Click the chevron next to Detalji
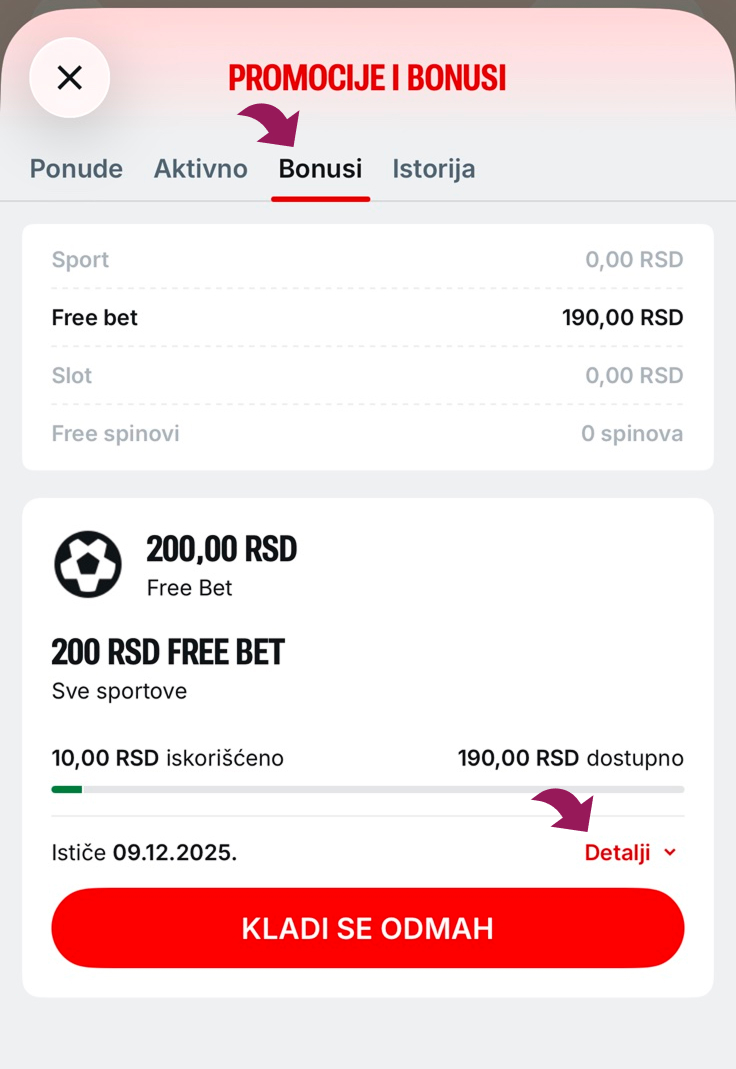The image size is (736, 1069). [x=670, y=852]
